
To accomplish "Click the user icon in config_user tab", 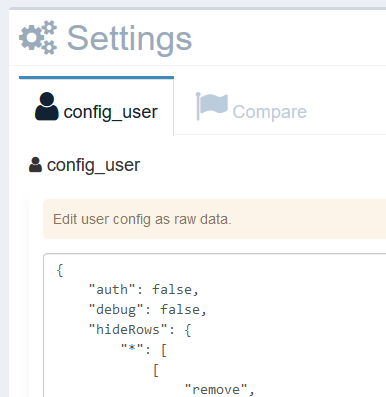I will click(x=47, y=106).
